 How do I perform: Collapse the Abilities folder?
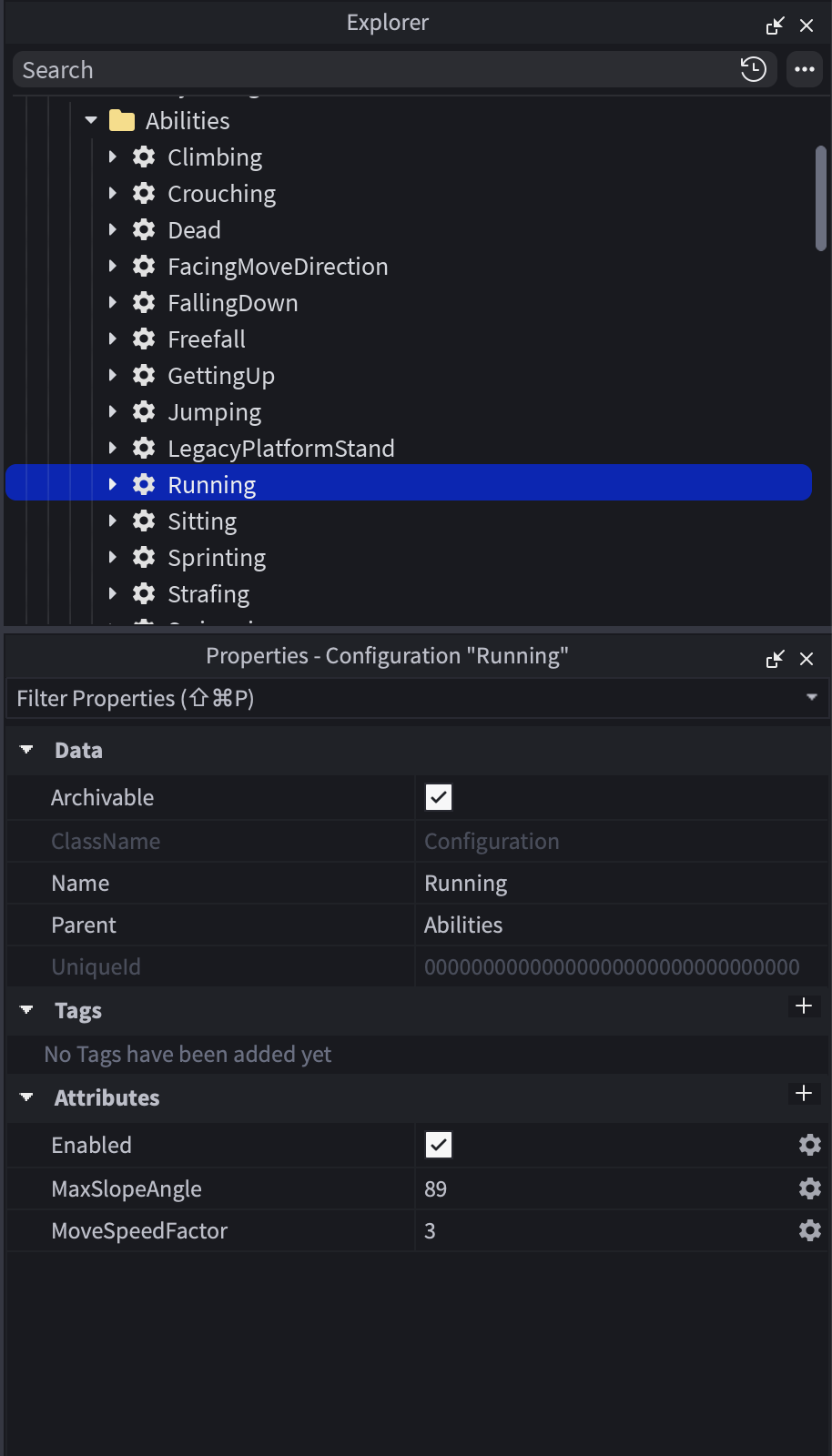tap(91, 120)
